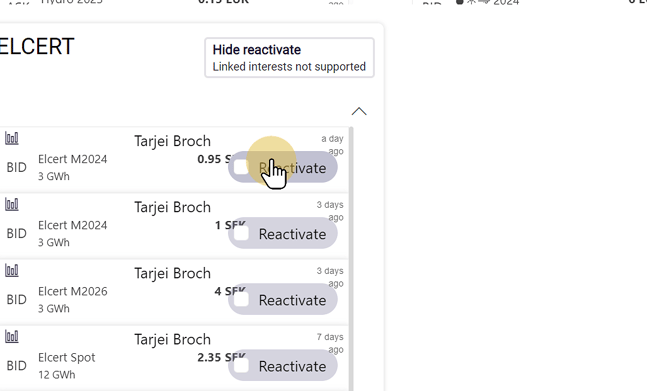Tick the Reactivate checkbox for the 1 SEK bid
647x391 pixels.
click(x=241, y=233)
